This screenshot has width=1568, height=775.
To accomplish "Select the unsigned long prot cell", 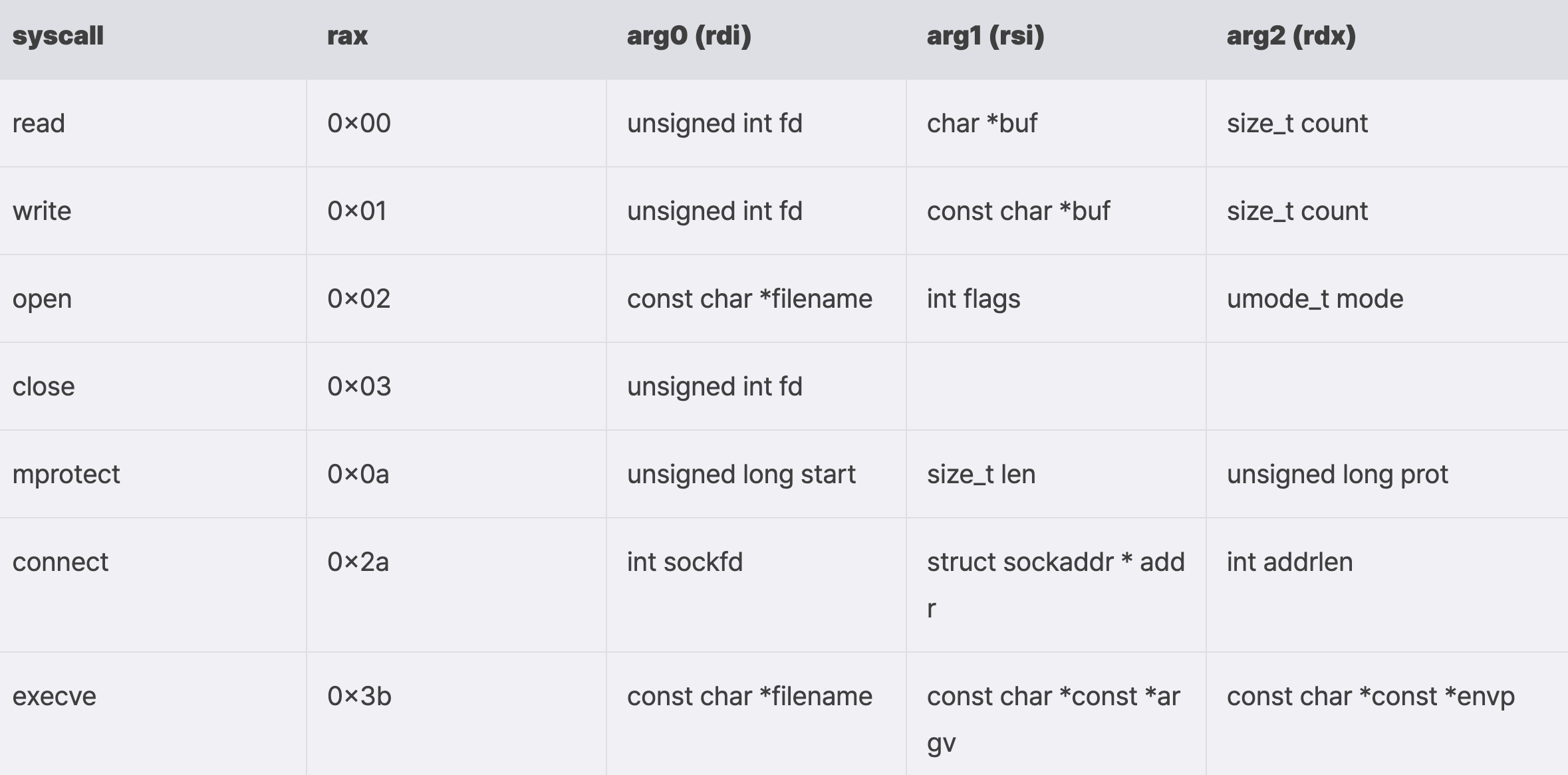I will point(1337,475).
